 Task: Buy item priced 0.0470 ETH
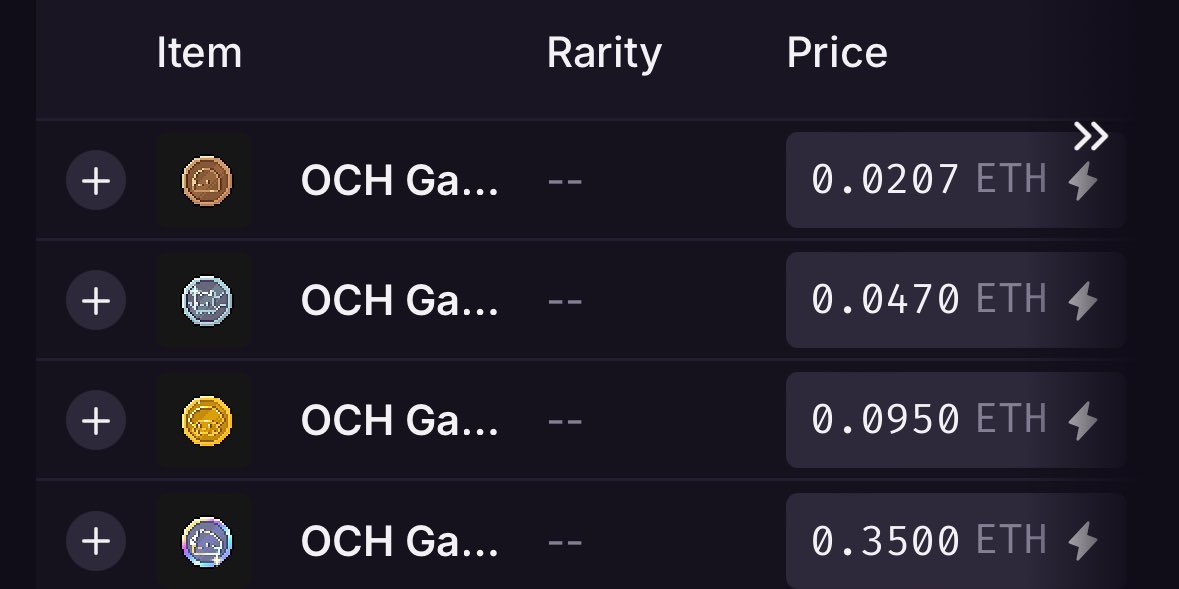pyautogui.click(x=955, y=300)
